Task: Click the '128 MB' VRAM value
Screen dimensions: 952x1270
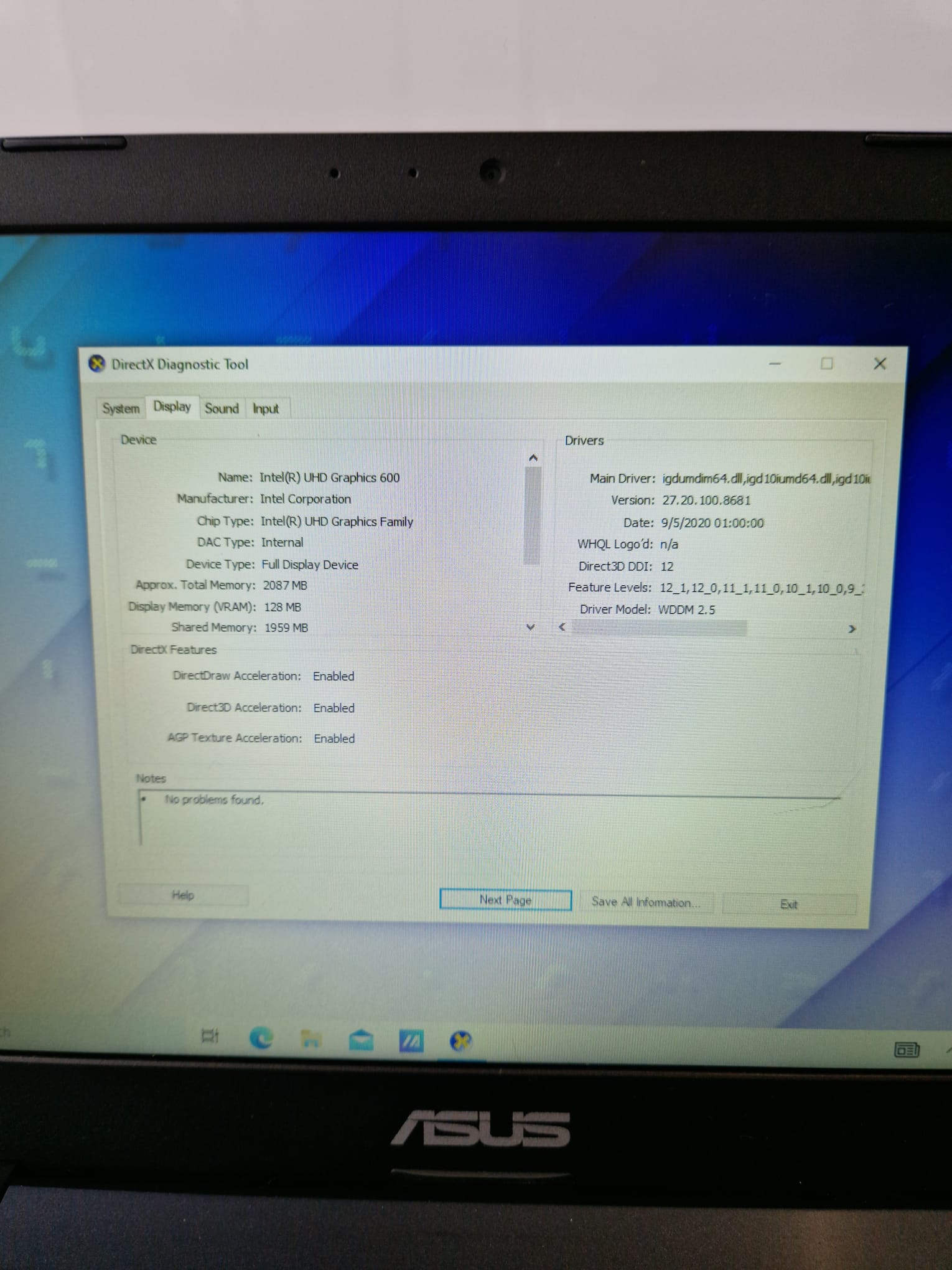Action: (282, 607)
